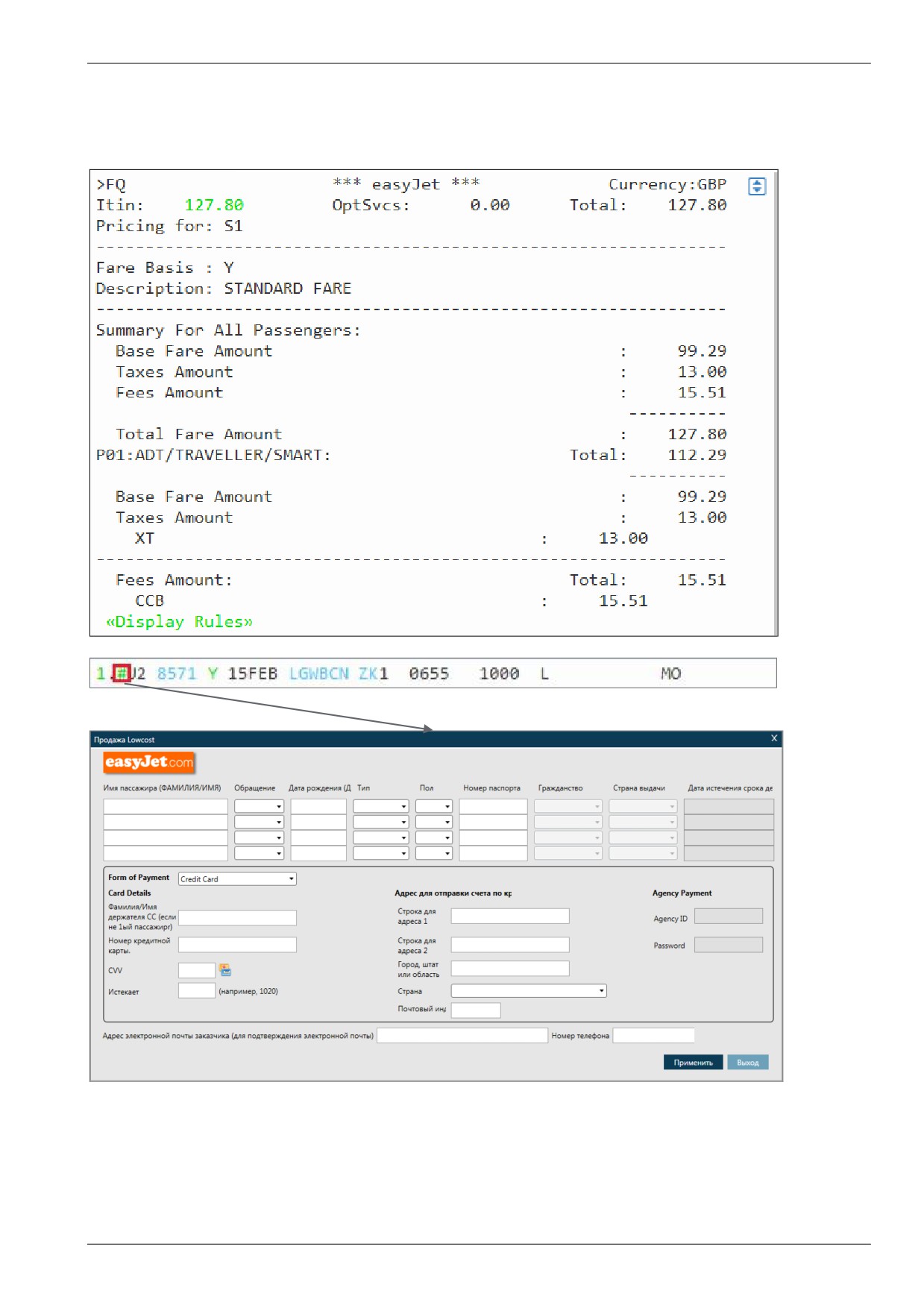
Task: Click the Город, штат или область field
Action: [x=510, y=969]
